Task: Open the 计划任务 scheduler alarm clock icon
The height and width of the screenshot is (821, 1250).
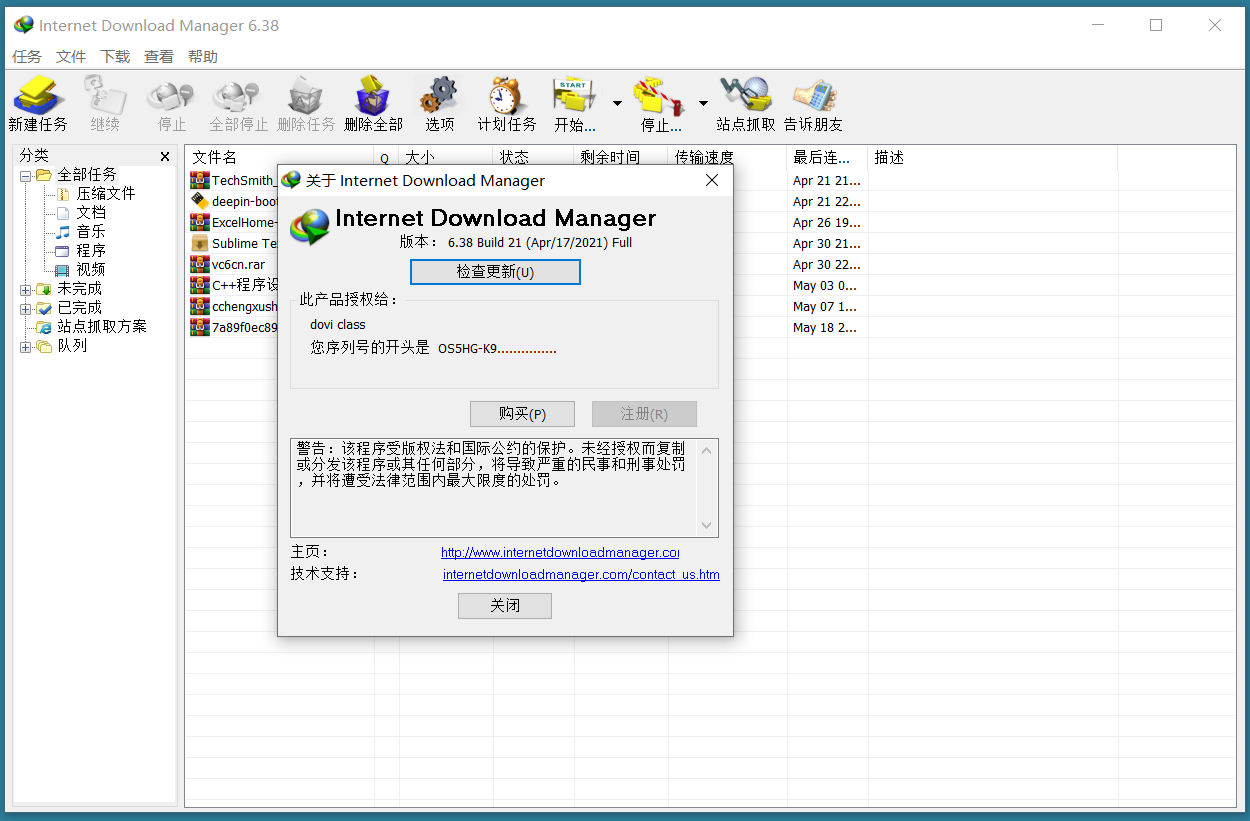Action: (x=507, y=96)
